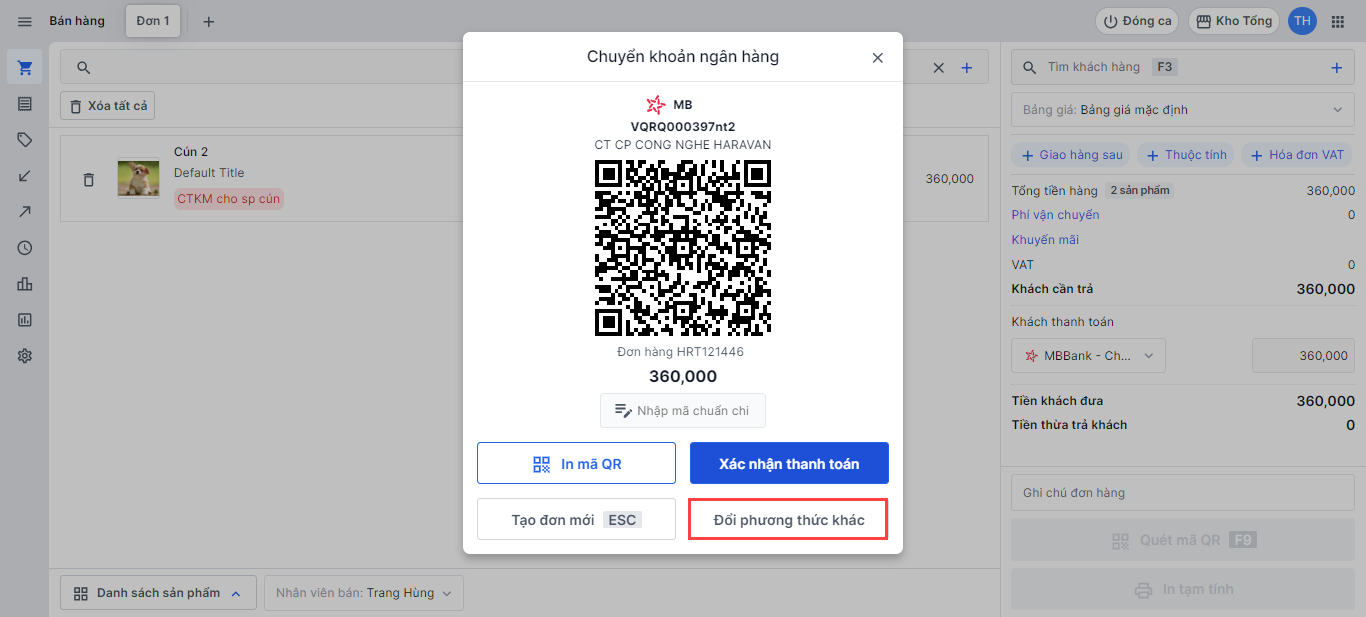Open the bar chart reports icon
The width and height of the screenshot is (1366, 617).
click(x=25, y=284)
